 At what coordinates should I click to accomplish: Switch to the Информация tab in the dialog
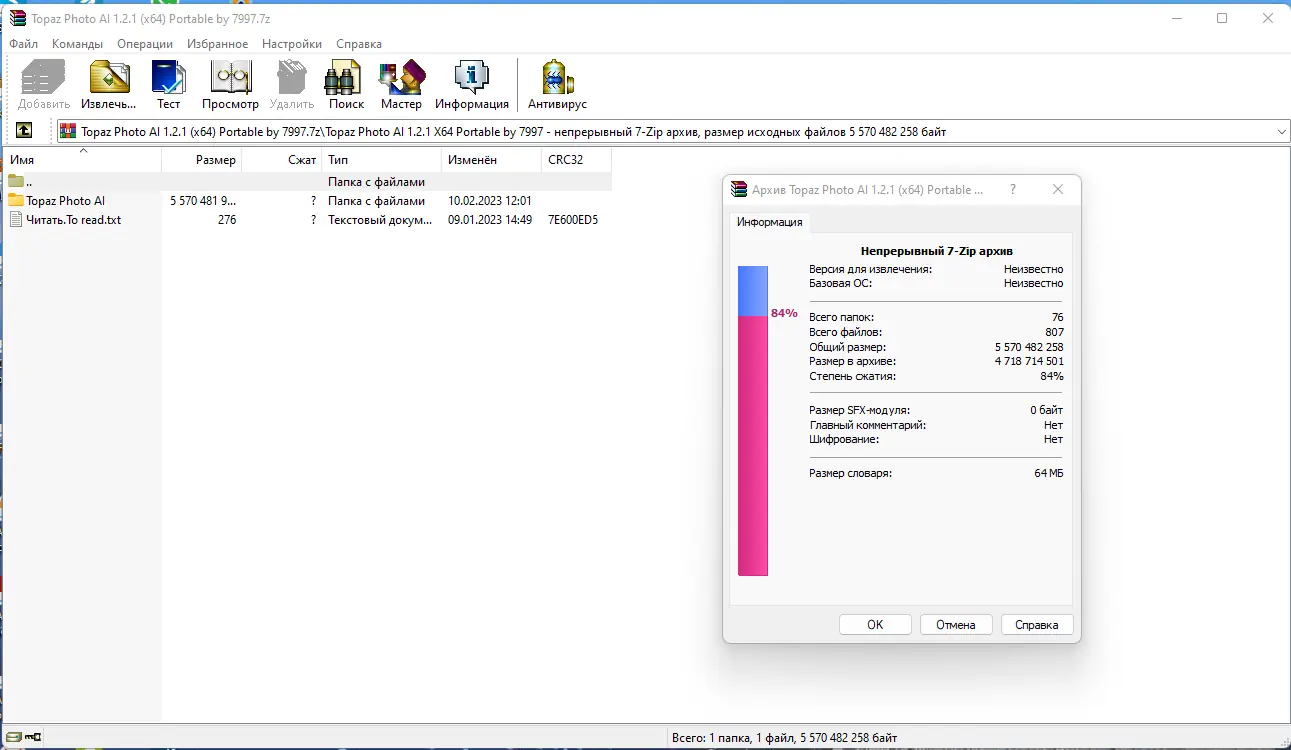[769, 222]
